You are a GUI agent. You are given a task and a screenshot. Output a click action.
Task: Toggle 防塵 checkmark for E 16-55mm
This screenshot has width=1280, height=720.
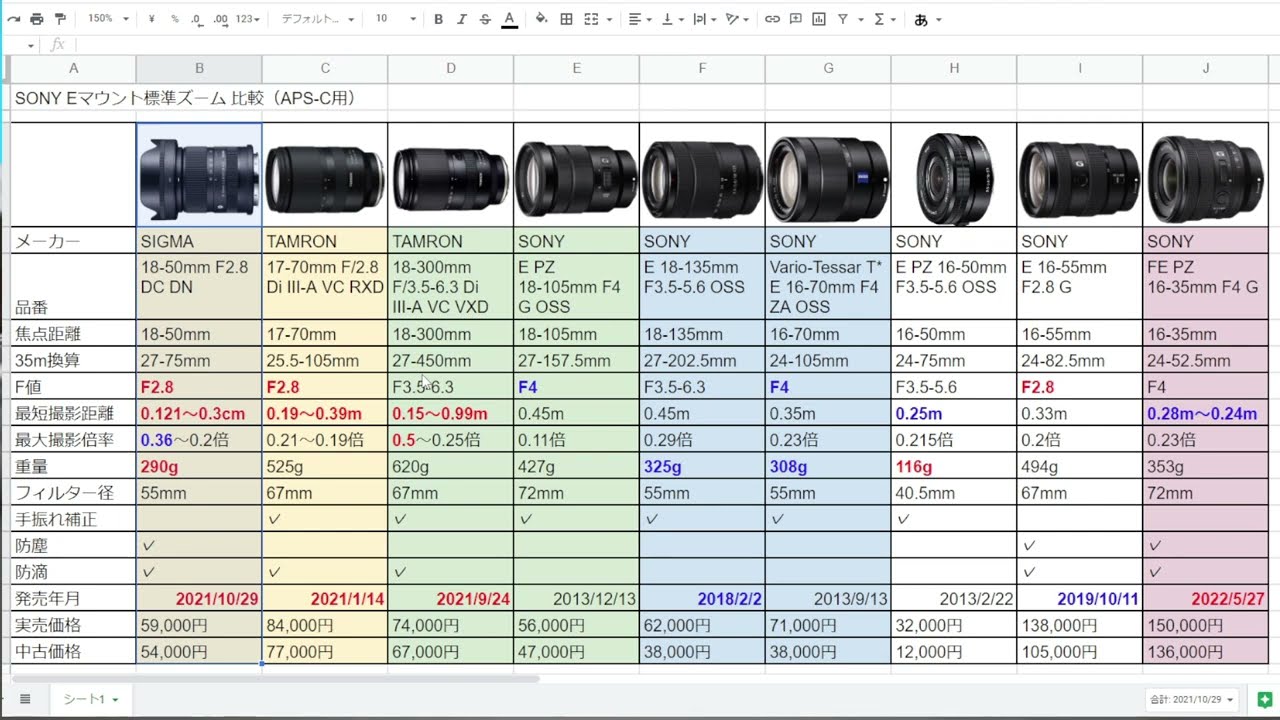1029,546
